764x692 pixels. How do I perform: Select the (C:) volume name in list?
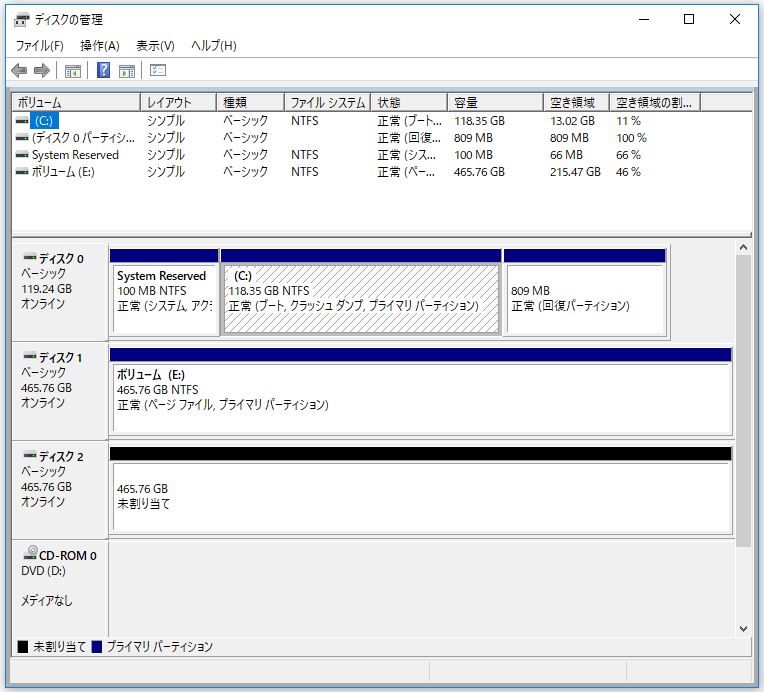(44, 120)
